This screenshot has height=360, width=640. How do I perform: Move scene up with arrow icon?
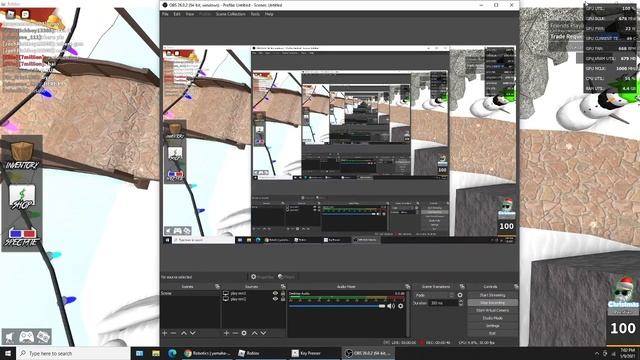tap(184, 333)
